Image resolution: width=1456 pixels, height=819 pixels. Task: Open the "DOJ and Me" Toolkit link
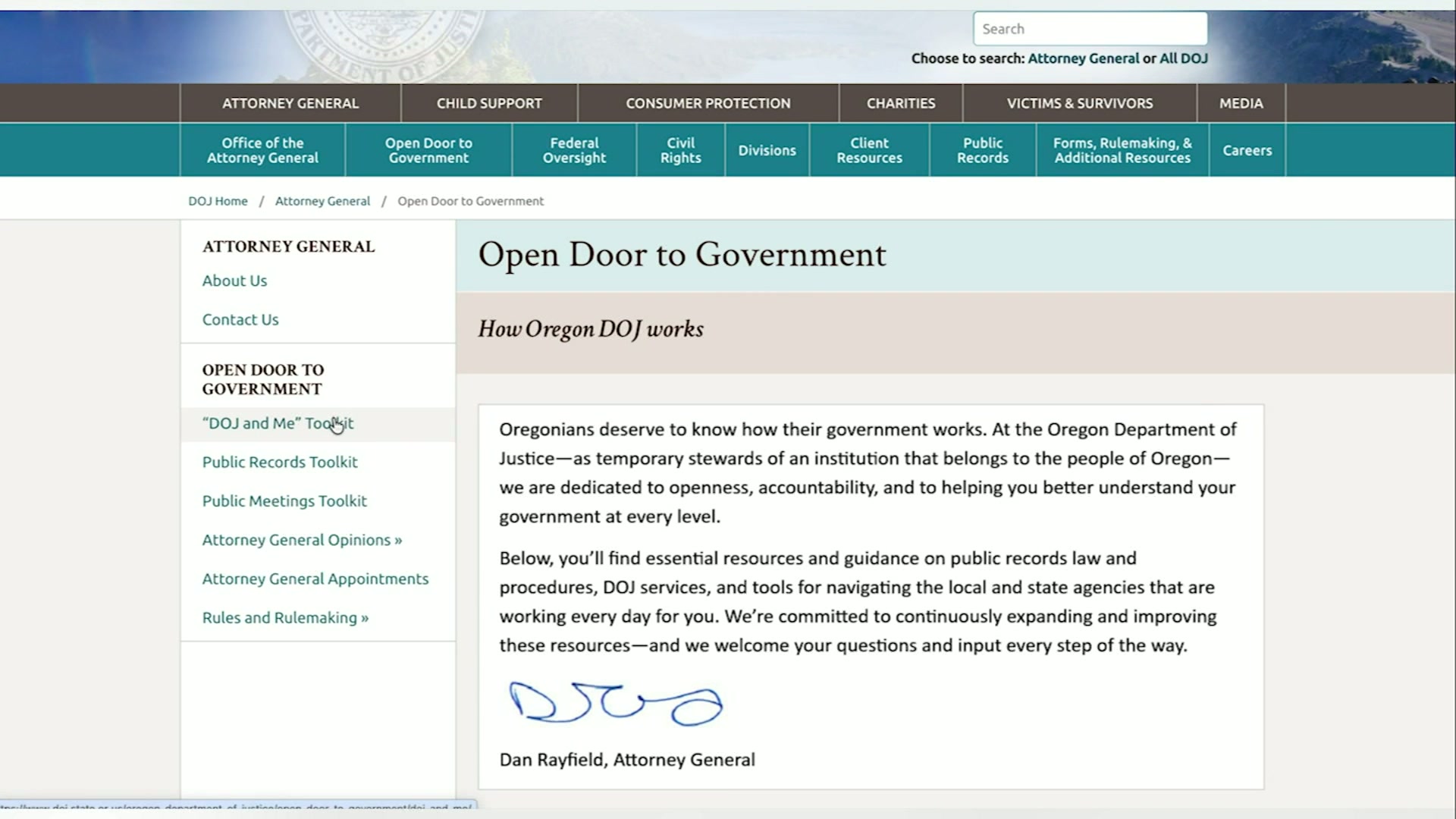pyautogui.click(x=278, y=424)
